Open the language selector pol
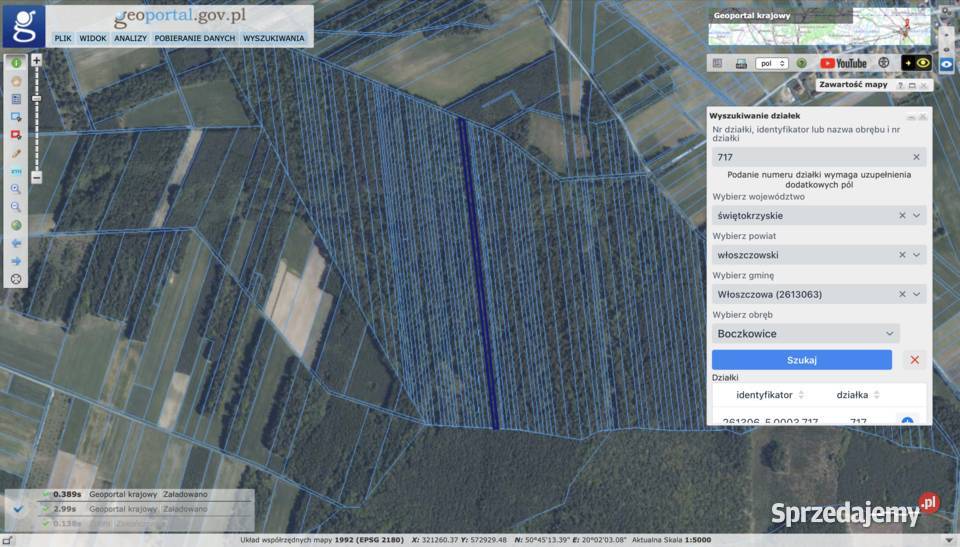Screen dimensions: 960x547 [771, 63]
